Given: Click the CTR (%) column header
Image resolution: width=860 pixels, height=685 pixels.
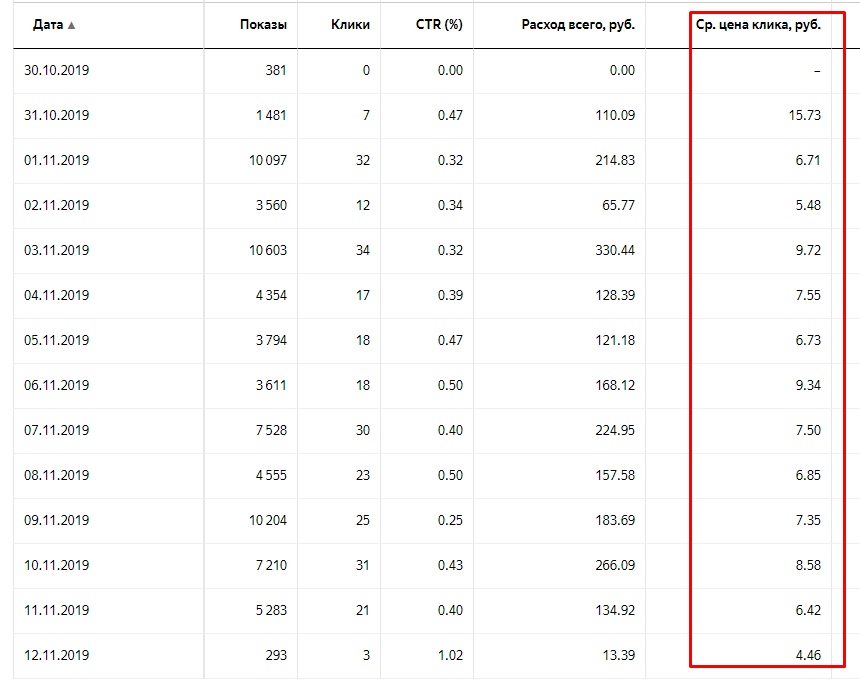Looking at the screenshot, I should click(439, 25).
